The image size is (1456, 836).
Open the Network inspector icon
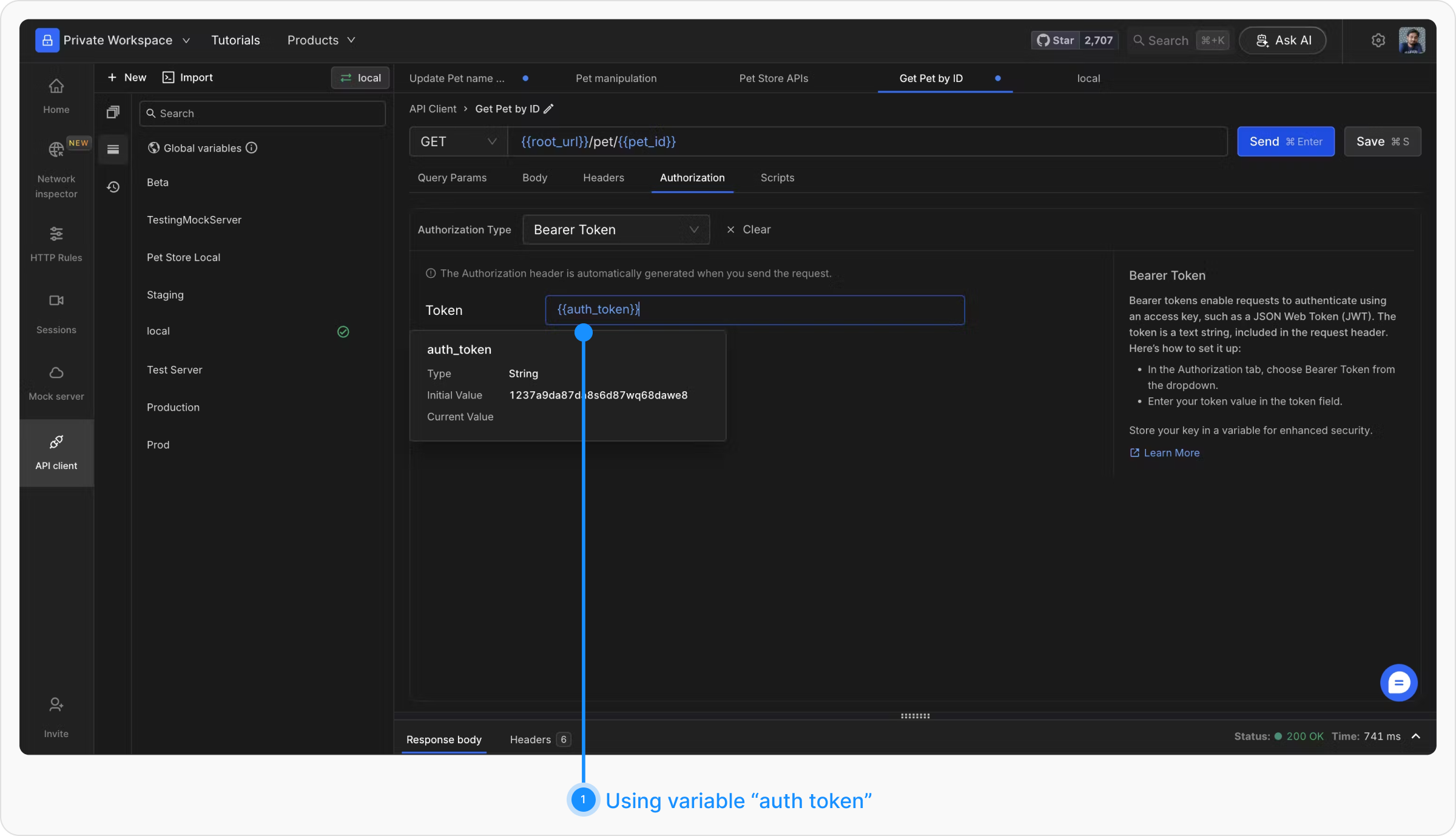click(x=56, y=149)
